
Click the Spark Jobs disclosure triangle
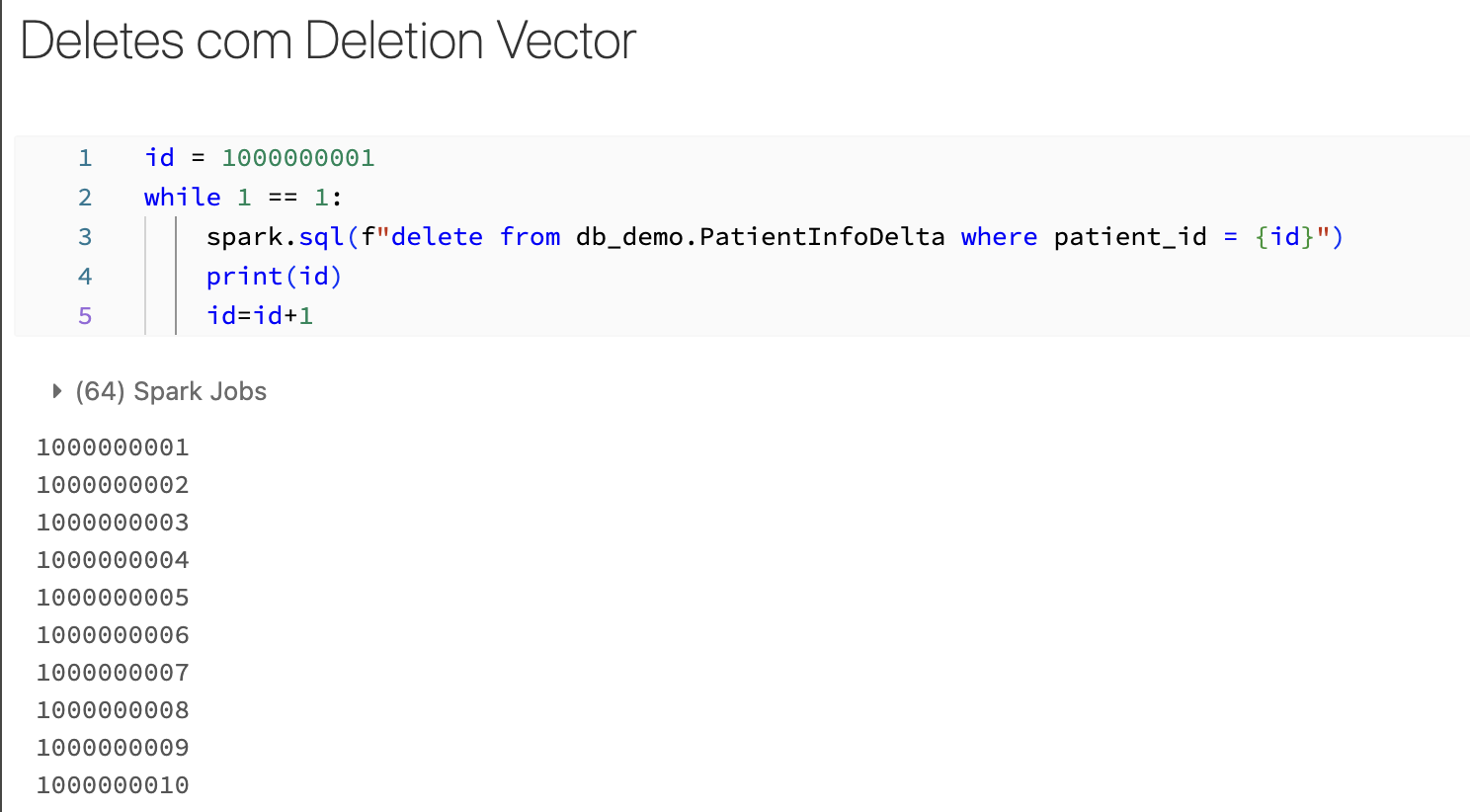57,391
